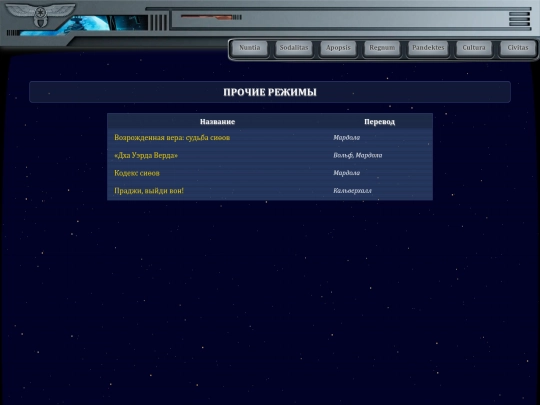Viewport: 540px width, 405px height.
Task: Open the «Дха Уэрда Верда» link
Action: pos(146,155)
